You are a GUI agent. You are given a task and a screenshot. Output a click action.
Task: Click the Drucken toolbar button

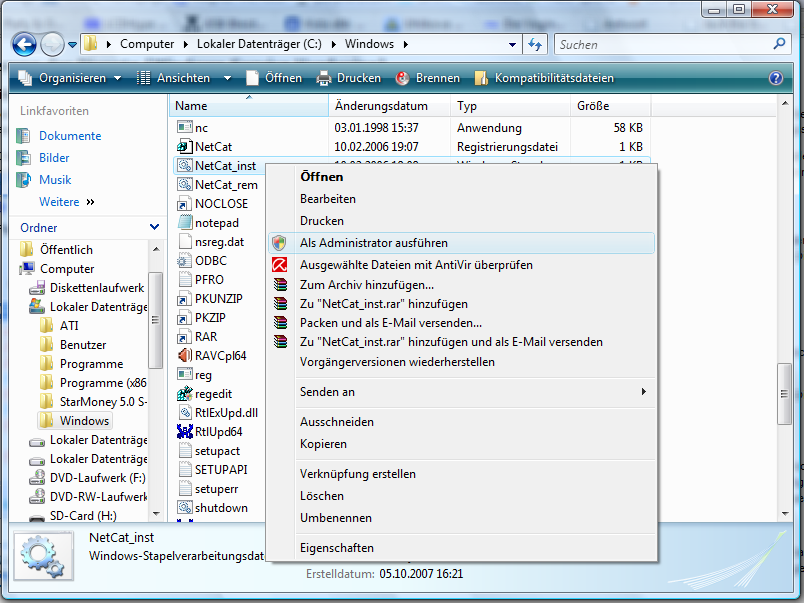point(349,78)
